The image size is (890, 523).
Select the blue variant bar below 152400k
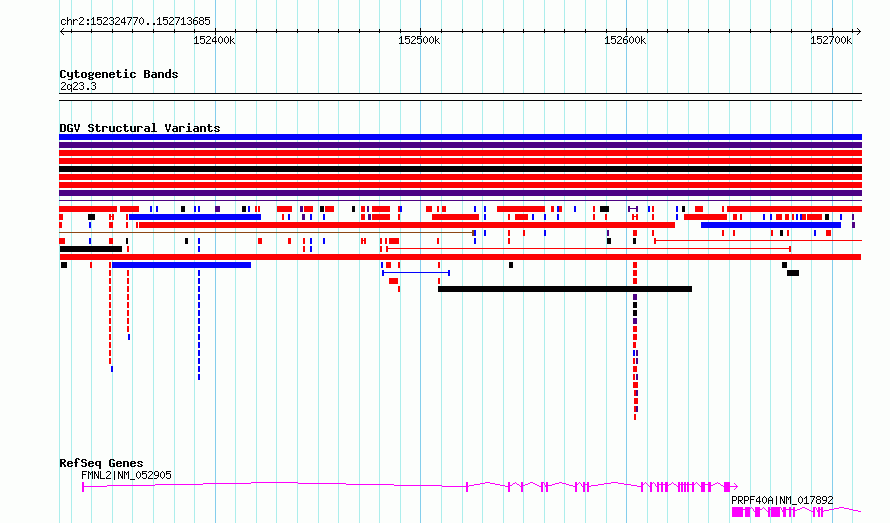pyautogui.click(x=195, y=217)
